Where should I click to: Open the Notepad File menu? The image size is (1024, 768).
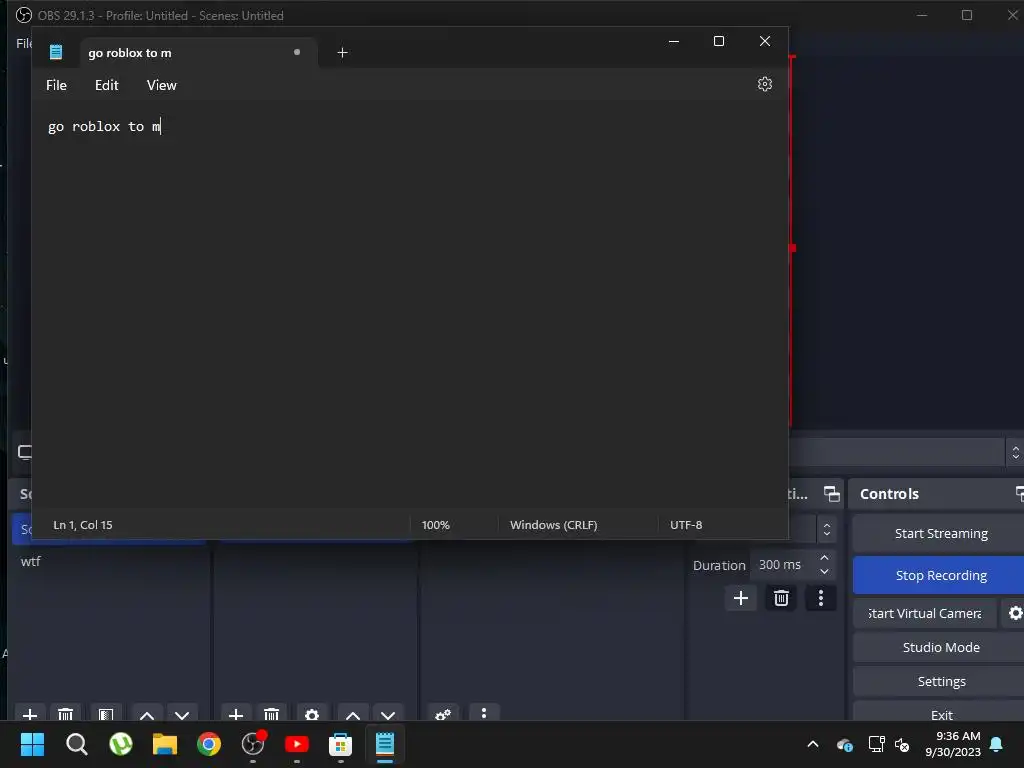click(x=56, y=85)
